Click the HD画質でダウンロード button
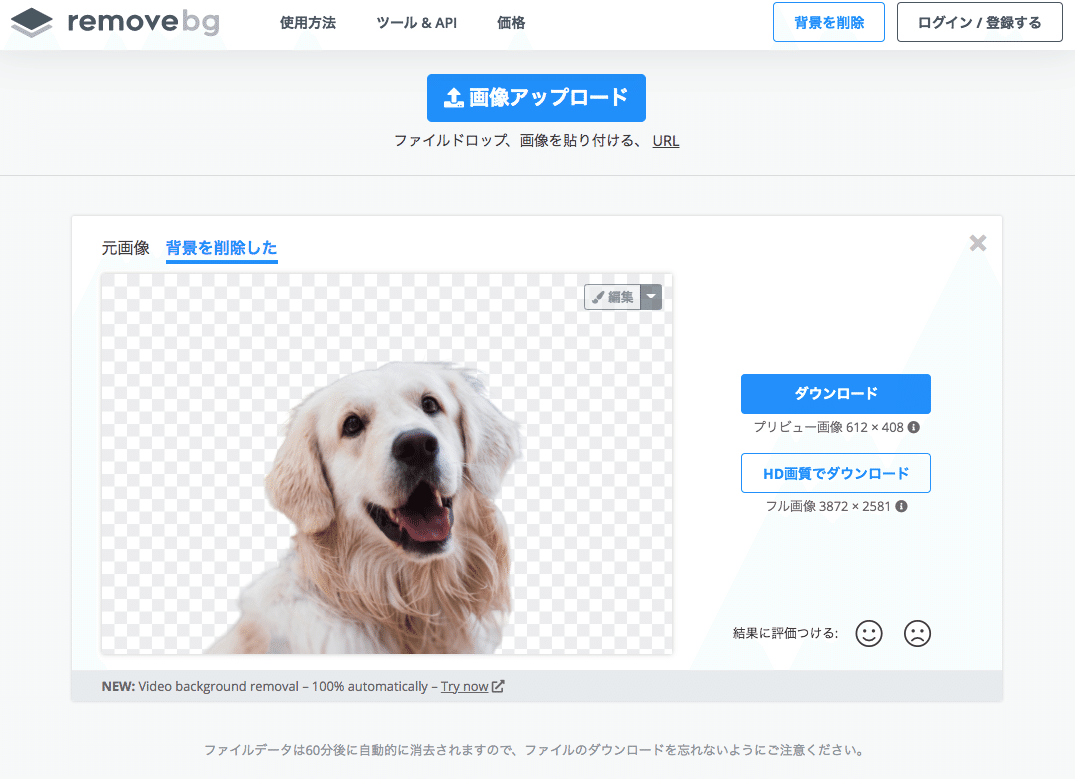Screen dimensions: 1075x779 point(835,472)
